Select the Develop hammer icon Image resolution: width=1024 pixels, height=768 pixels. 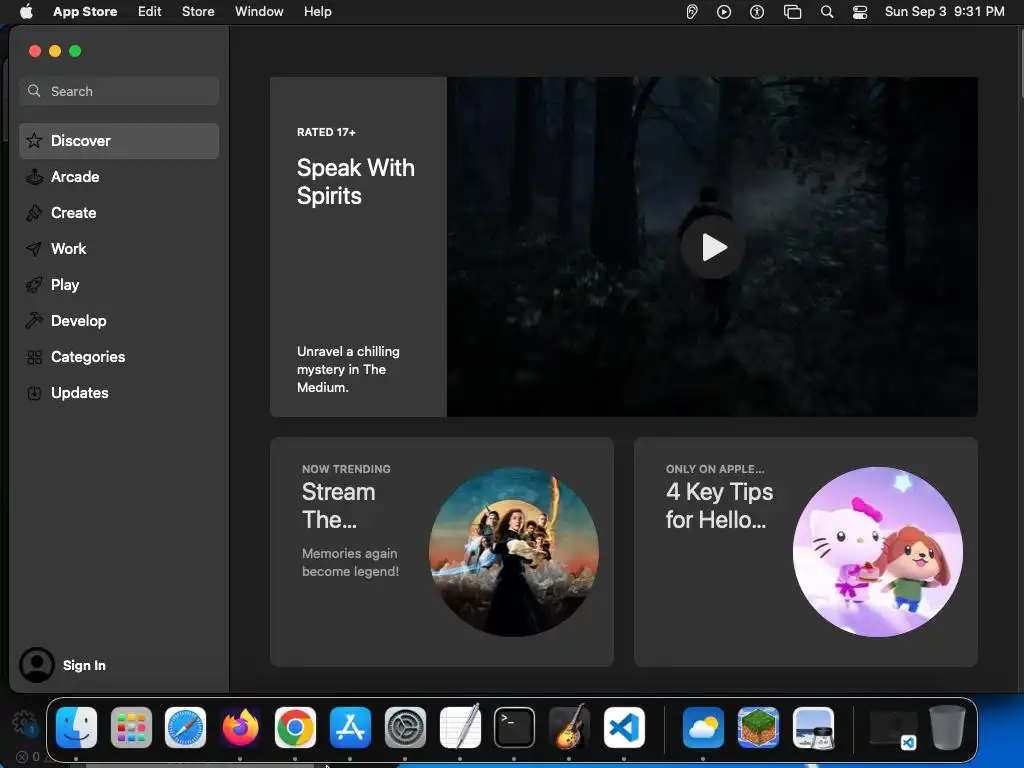(34, 321)
